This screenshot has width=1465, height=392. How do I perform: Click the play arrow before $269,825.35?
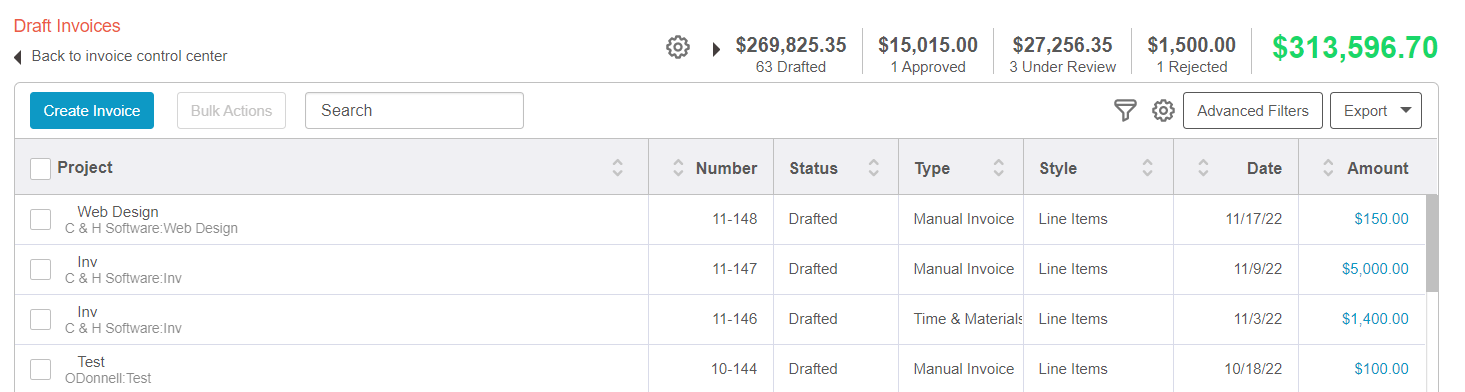pyautogui.click(x=716, y=49)
